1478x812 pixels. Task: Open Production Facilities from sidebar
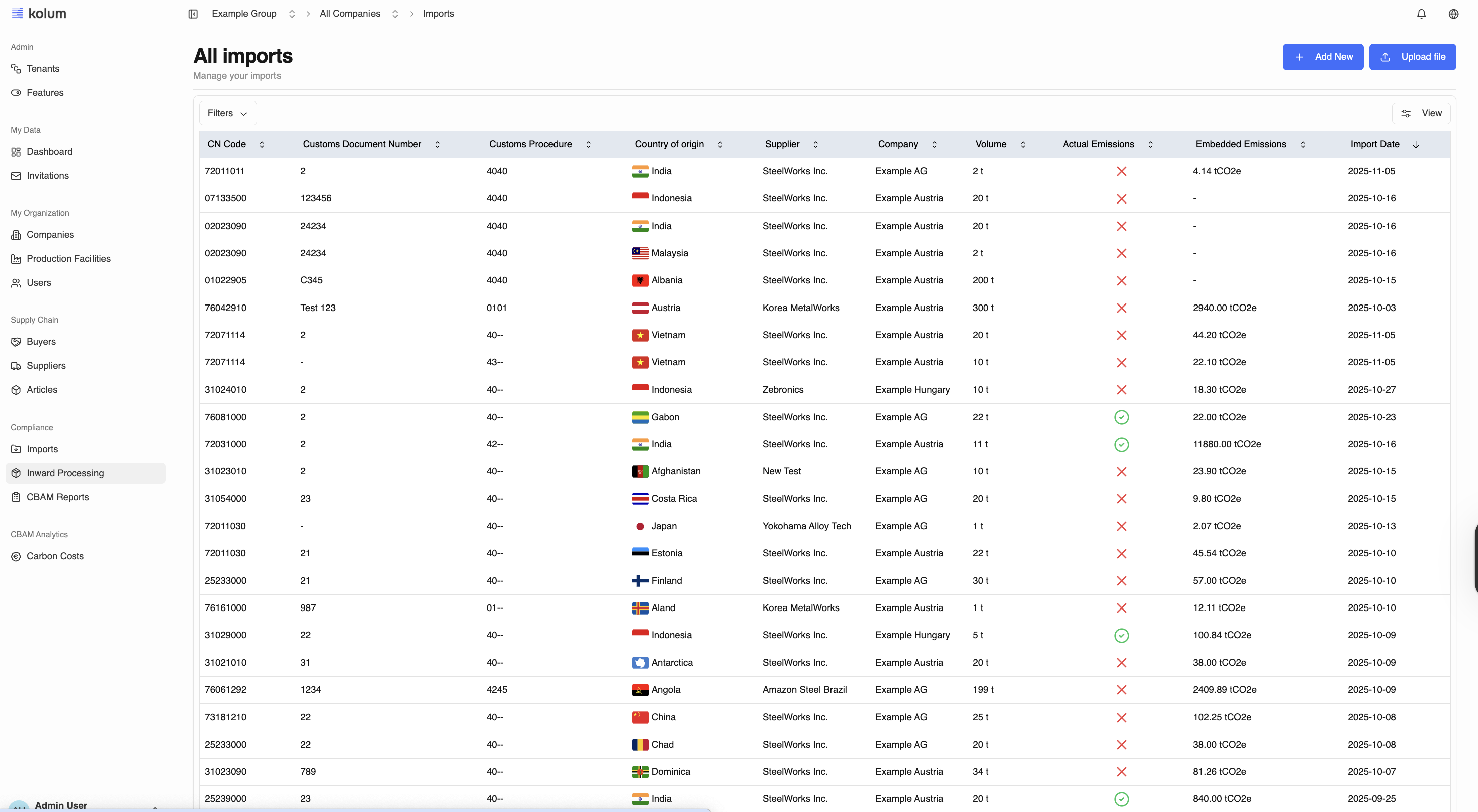tap(68, 259)
